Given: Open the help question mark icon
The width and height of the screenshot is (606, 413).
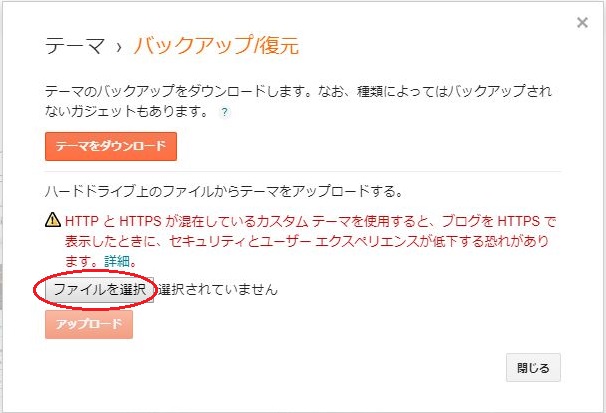Looking at the screenshot, I should click(x=225, y=112).
